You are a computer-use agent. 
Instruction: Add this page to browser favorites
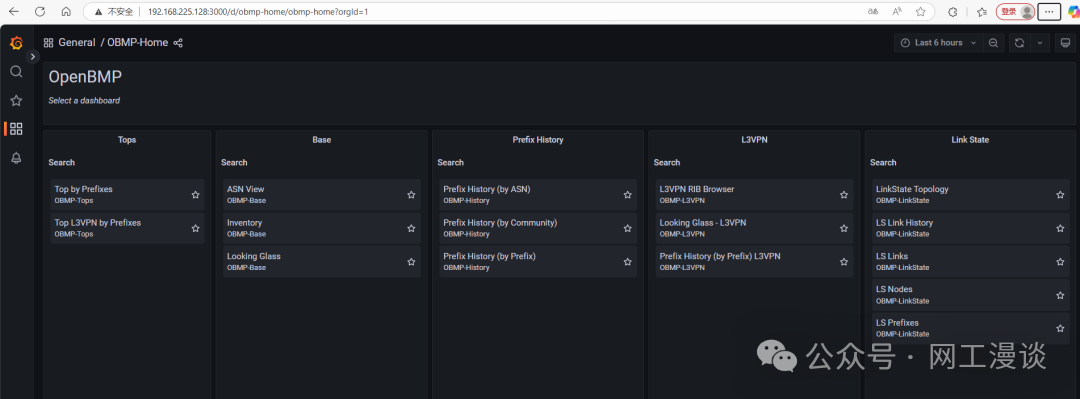click(920, 12)
